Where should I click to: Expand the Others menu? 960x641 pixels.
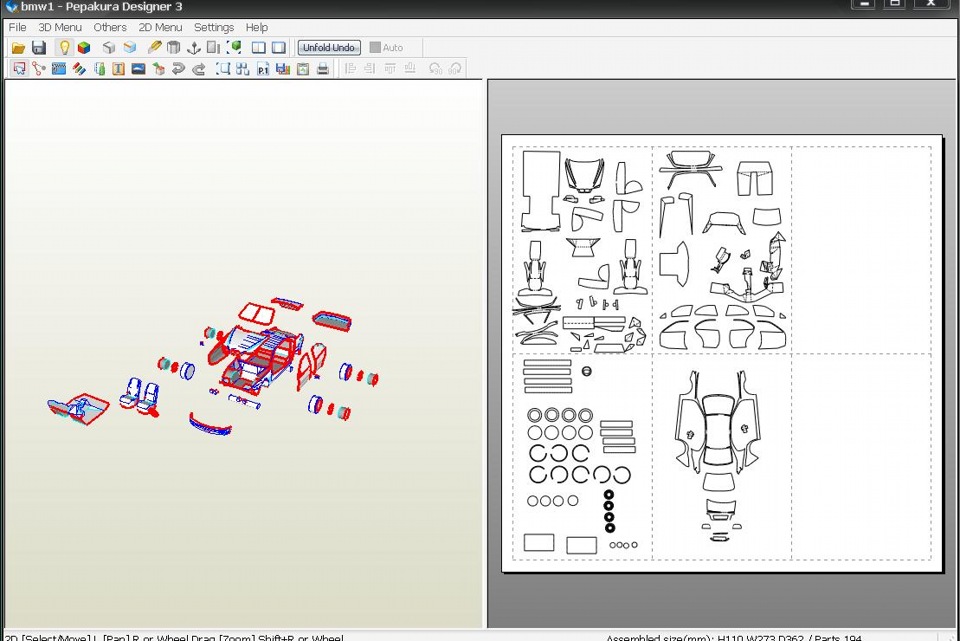tap(110, 27)
